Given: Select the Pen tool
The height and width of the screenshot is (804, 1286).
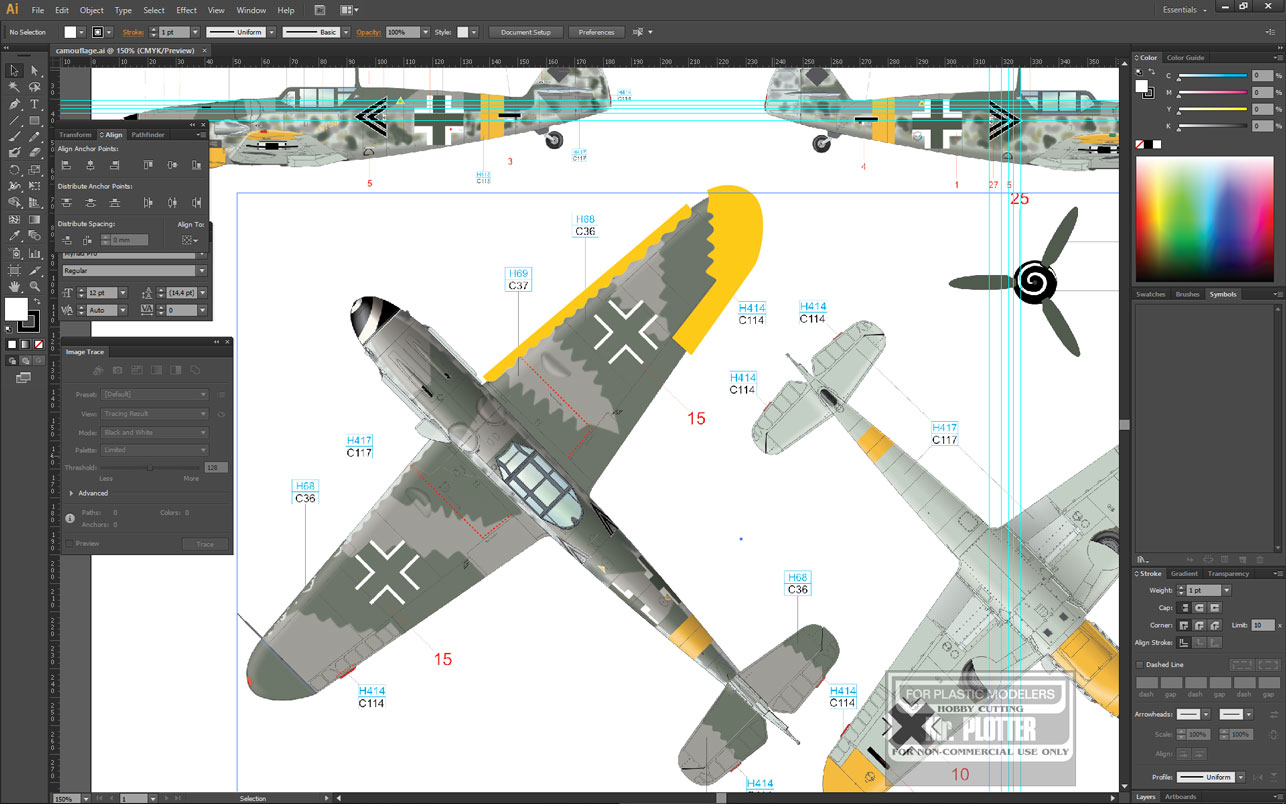Looking at the screenshot, I should 15,104.
